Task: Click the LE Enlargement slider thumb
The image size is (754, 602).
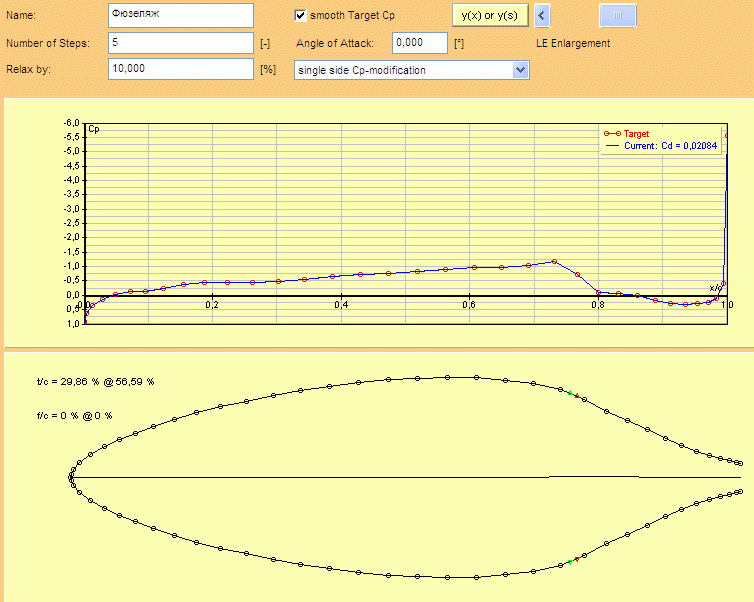Action: click(x=617, y=16)
